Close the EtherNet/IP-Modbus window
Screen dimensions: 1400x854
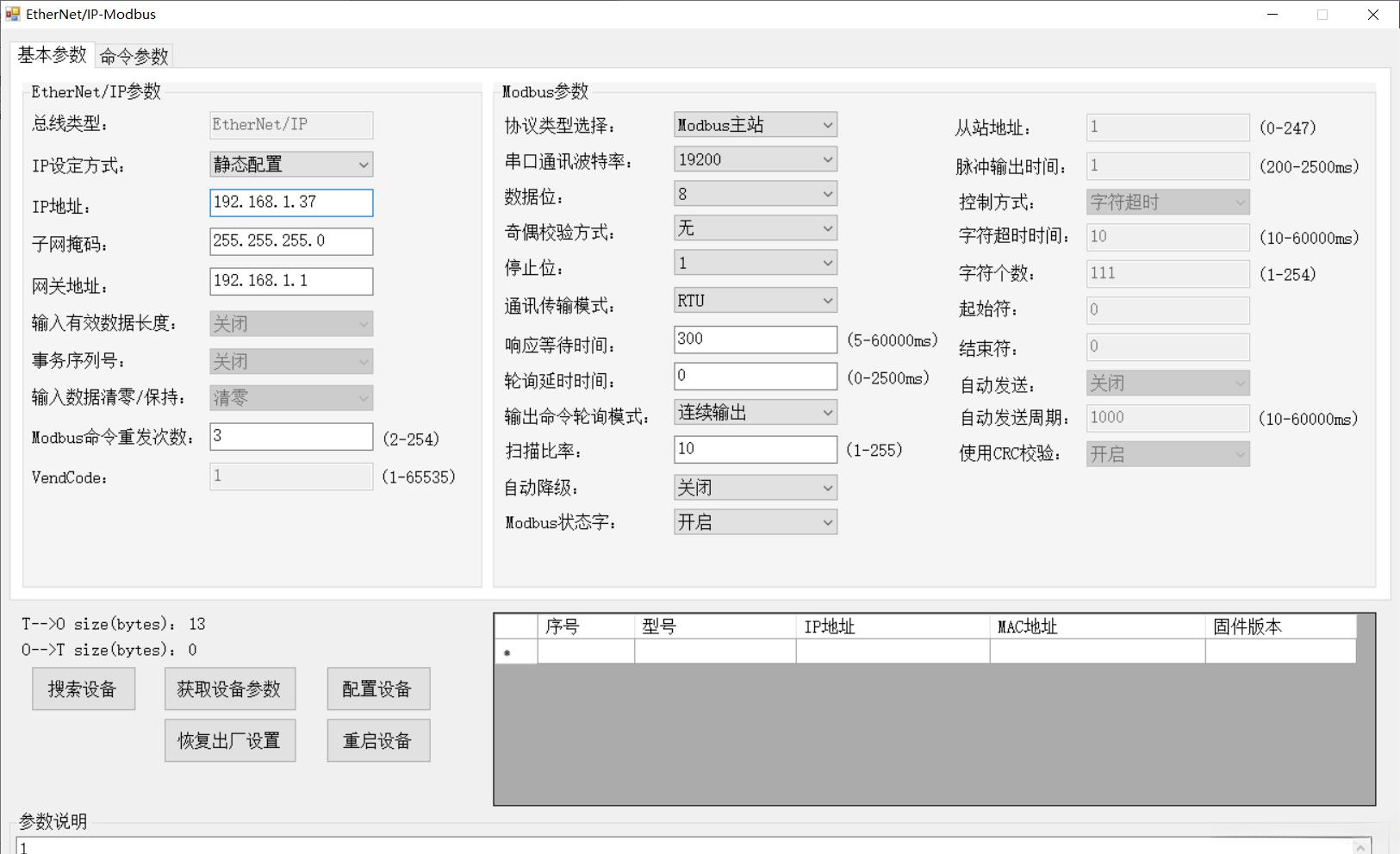(1373, 15)
